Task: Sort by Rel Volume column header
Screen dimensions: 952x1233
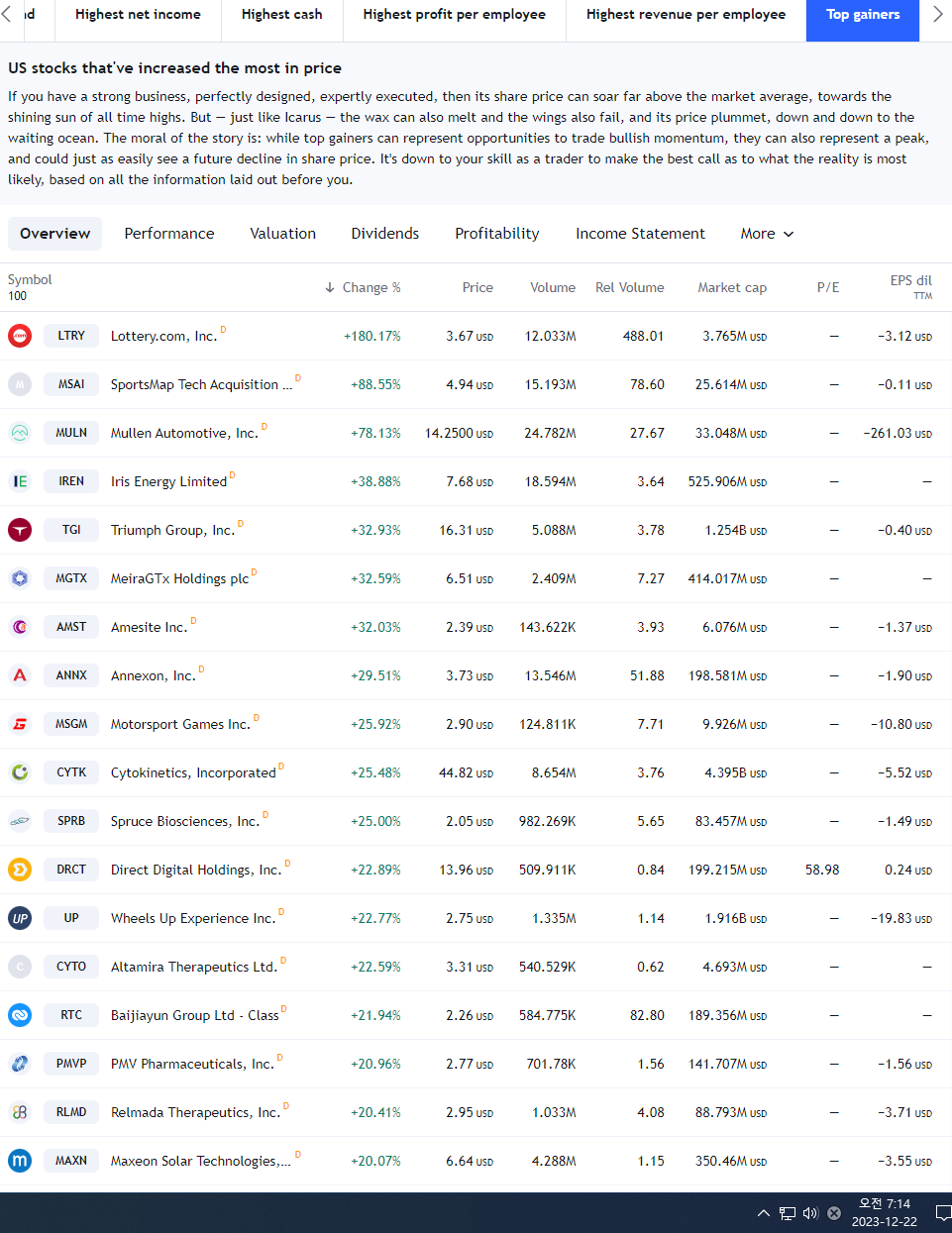Action: pos(630,287)
